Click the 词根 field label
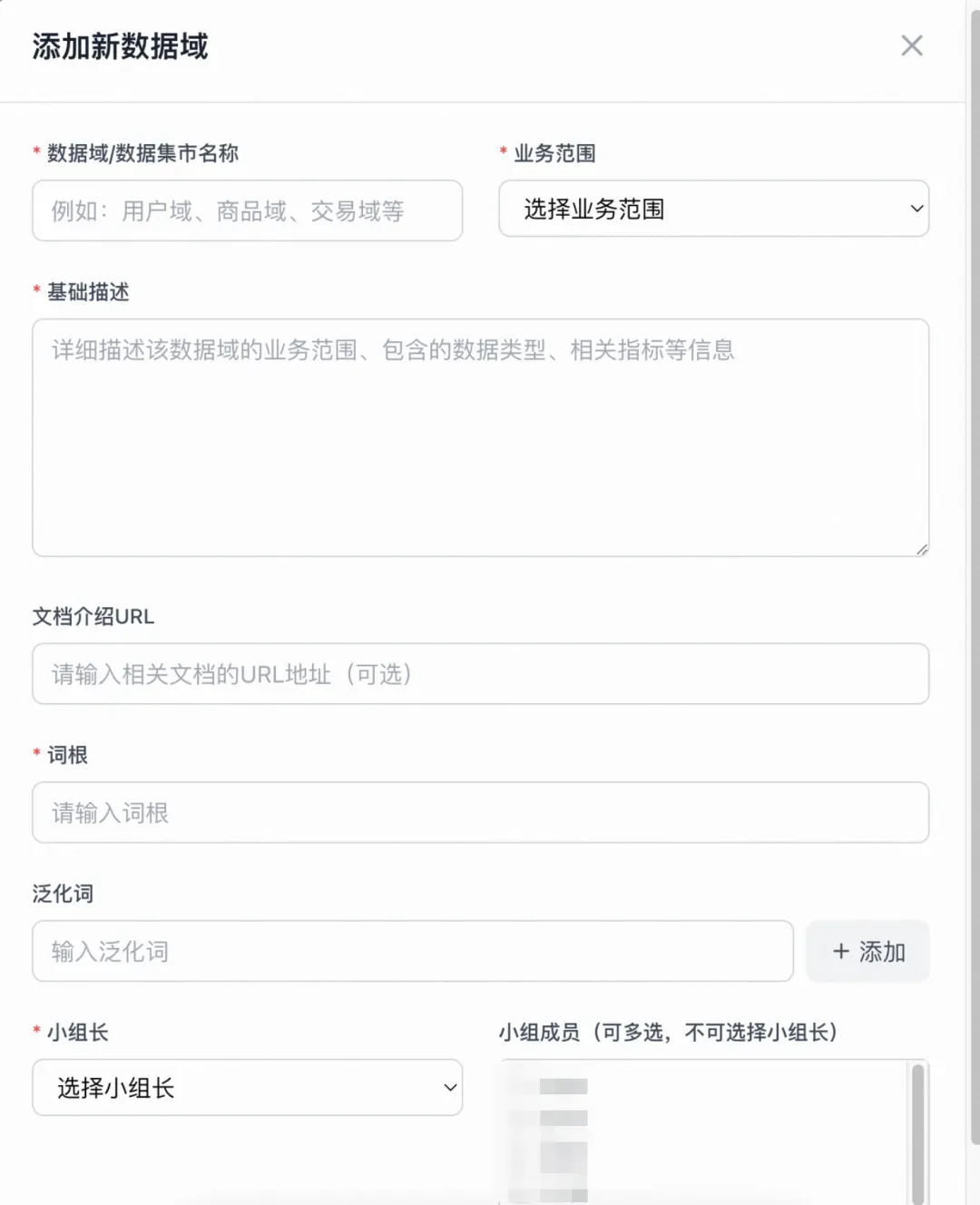This screenshot has height=1205, width=980. pos(67,755)
